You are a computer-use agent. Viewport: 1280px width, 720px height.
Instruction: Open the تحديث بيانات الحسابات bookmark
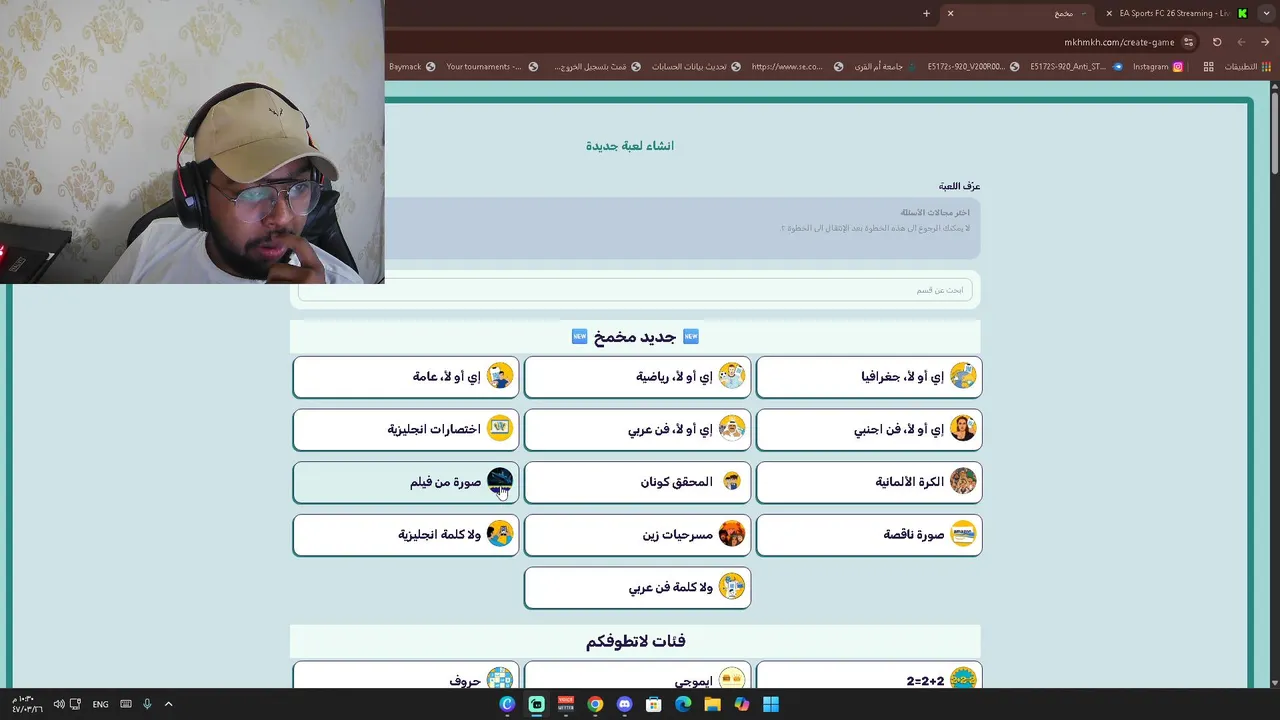click(696, 66)
